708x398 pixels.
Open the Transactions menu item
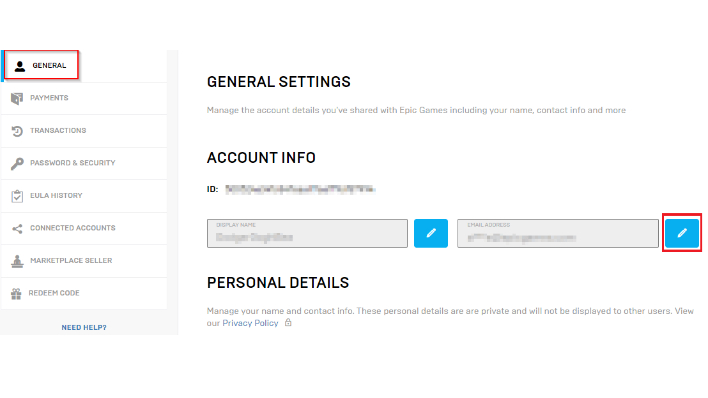click(84, 131)
